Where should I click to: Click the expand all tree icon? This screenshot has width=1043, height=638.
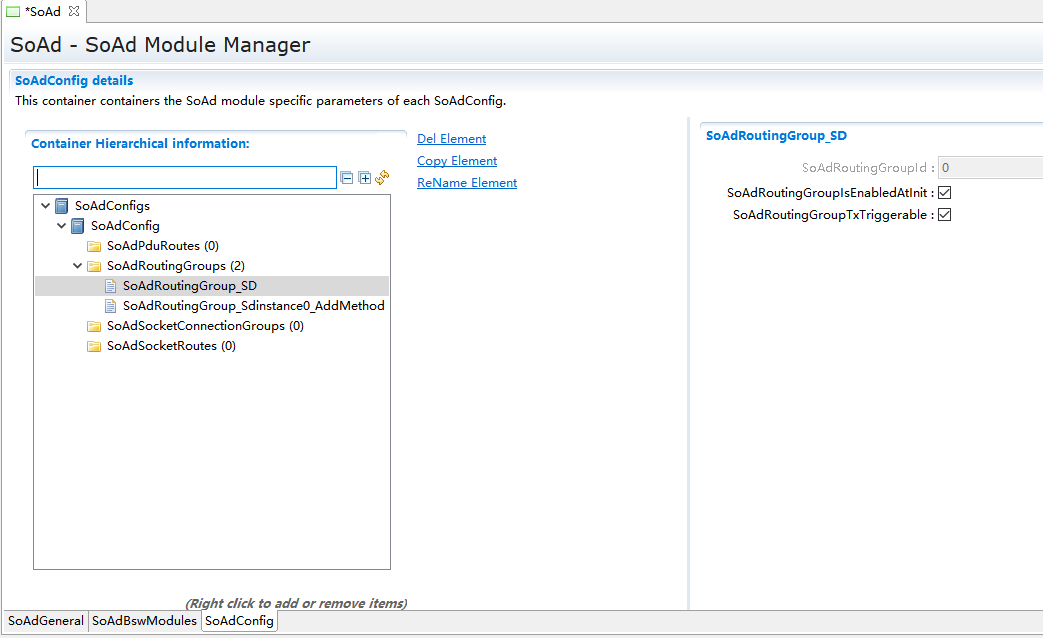pyautogui.click(x=364, y=178)
